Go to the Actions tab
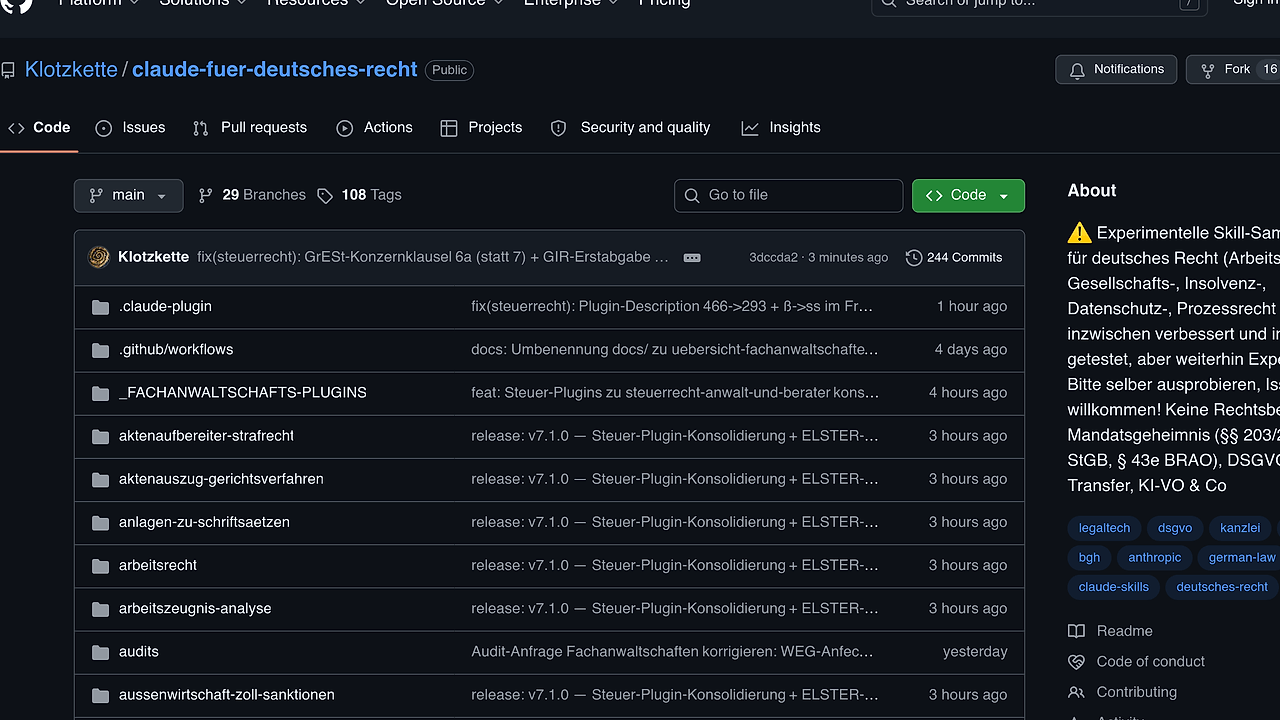1280x720 pixels. click(x=375, y=128)
